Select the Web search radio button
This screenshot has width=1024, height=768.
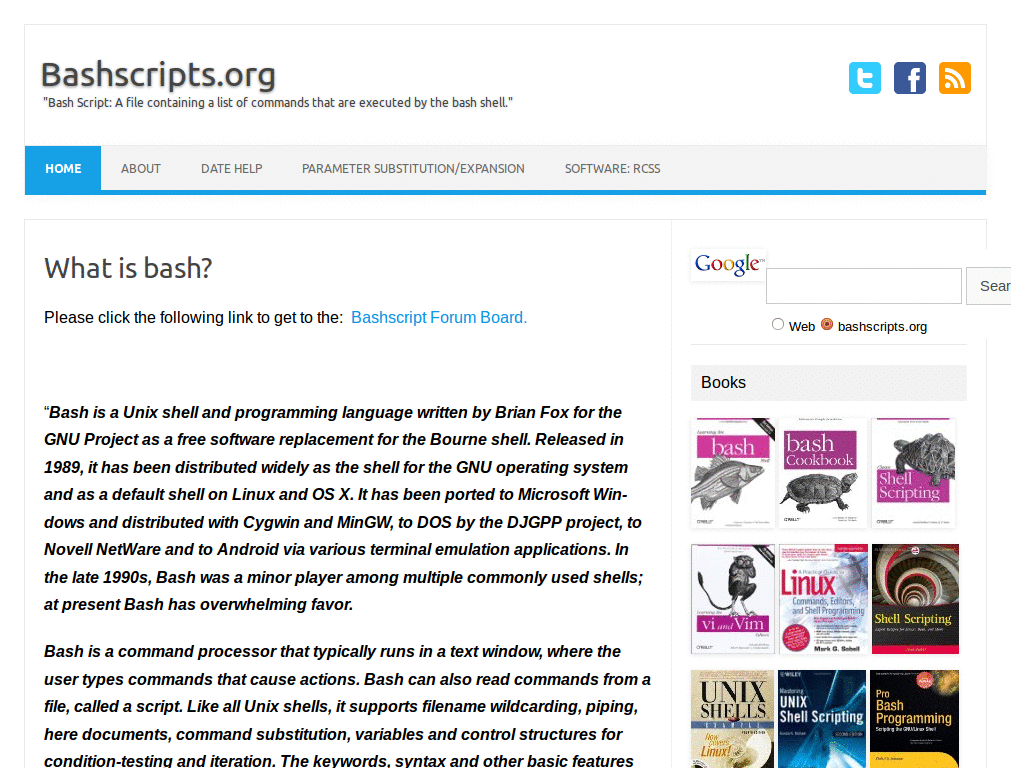pyautogui.click(x=777, y=325)
